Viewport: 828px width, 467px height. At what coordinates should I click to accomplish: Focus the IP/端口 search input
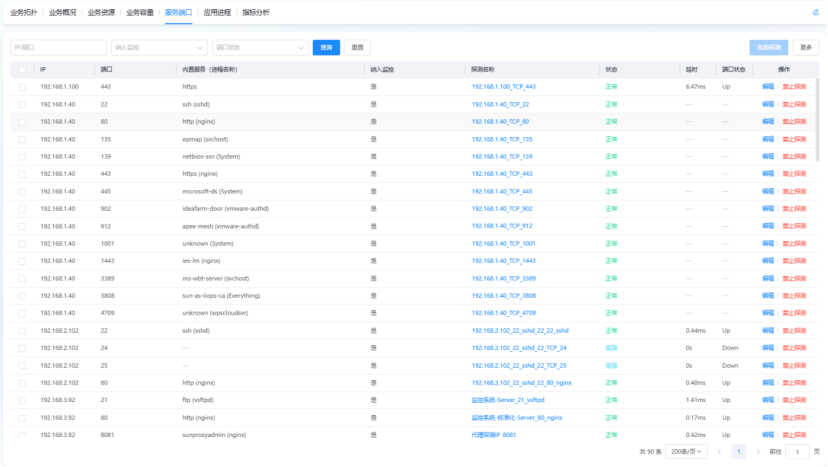coord(59,48)
